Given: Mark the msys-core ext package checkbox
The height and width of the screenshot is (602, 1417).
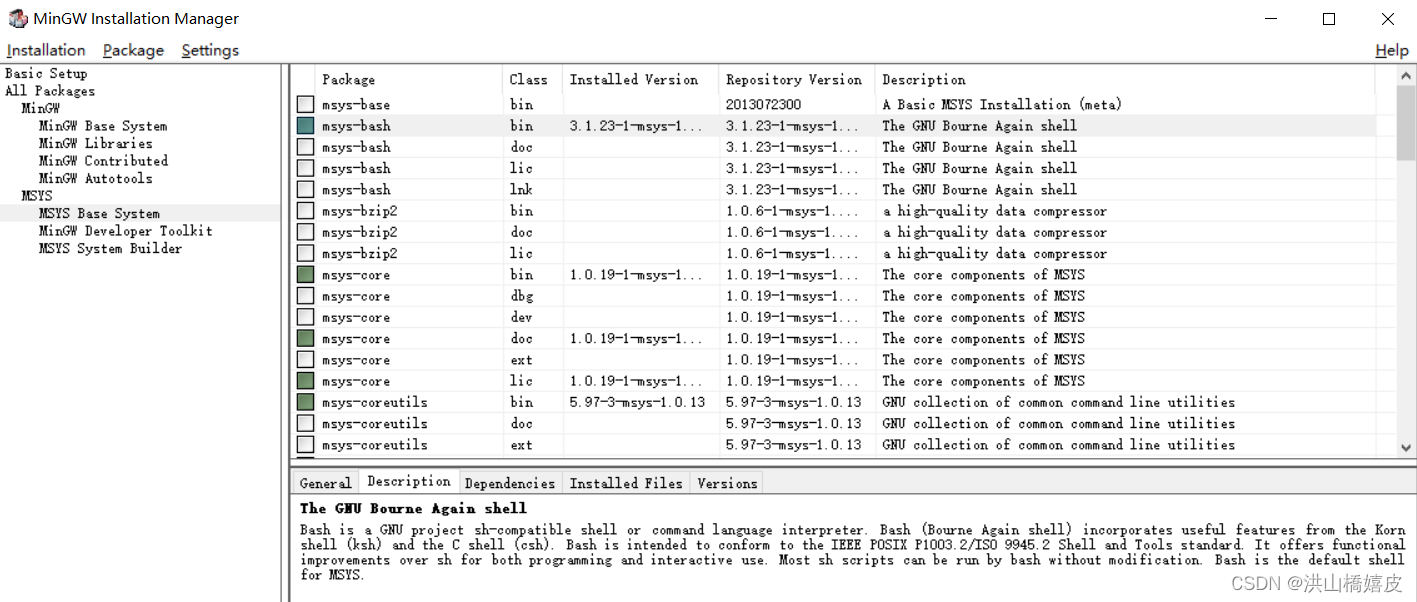Looking at the screenshot, I should [305, 360].
